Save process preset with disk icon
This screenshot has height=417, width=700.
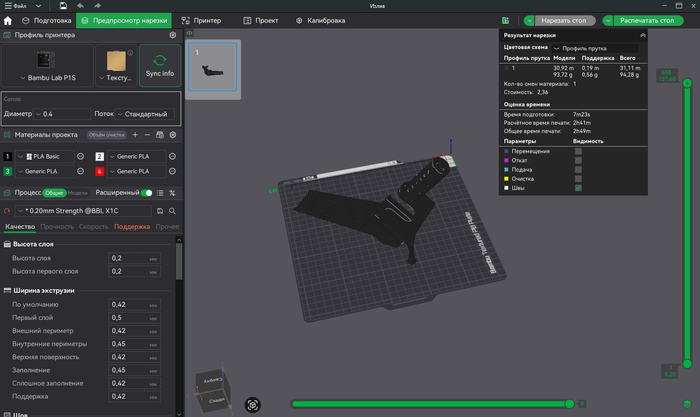(x=160, y=211)
